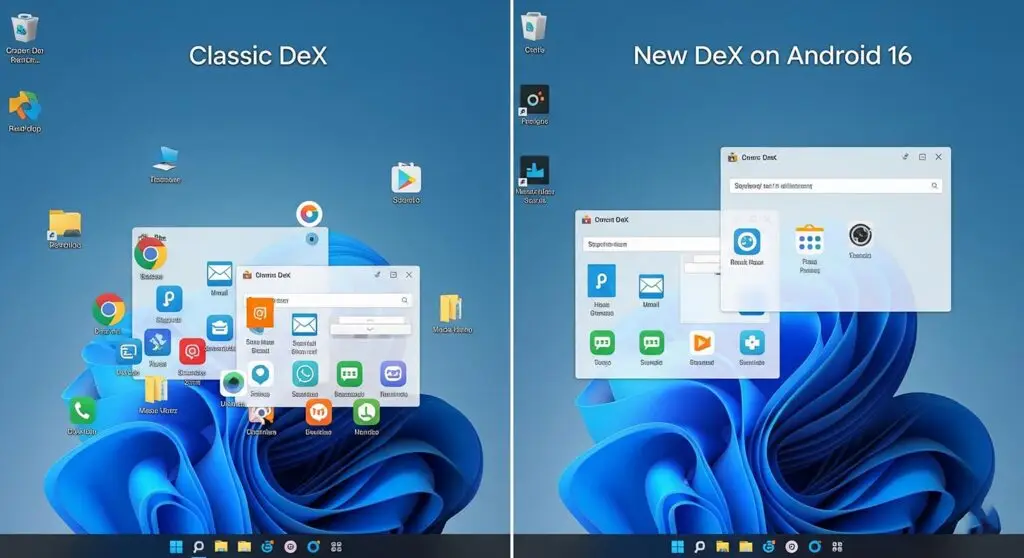1024x558 pixels.
Task: Launch the teal WhatsApp-style icon in Classic DeX window
Action: [x=305, y=374]
